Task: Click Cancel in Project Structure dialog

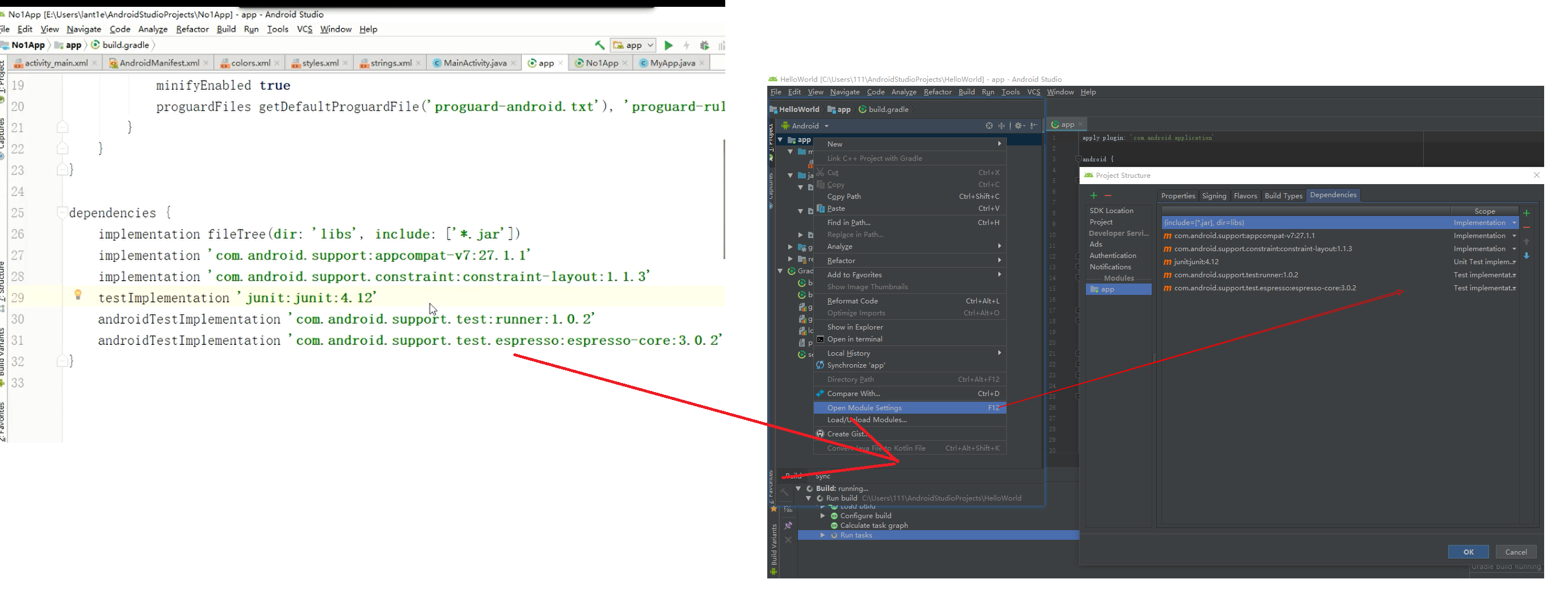Action: pyautogui.click(x=1516, y=552)
